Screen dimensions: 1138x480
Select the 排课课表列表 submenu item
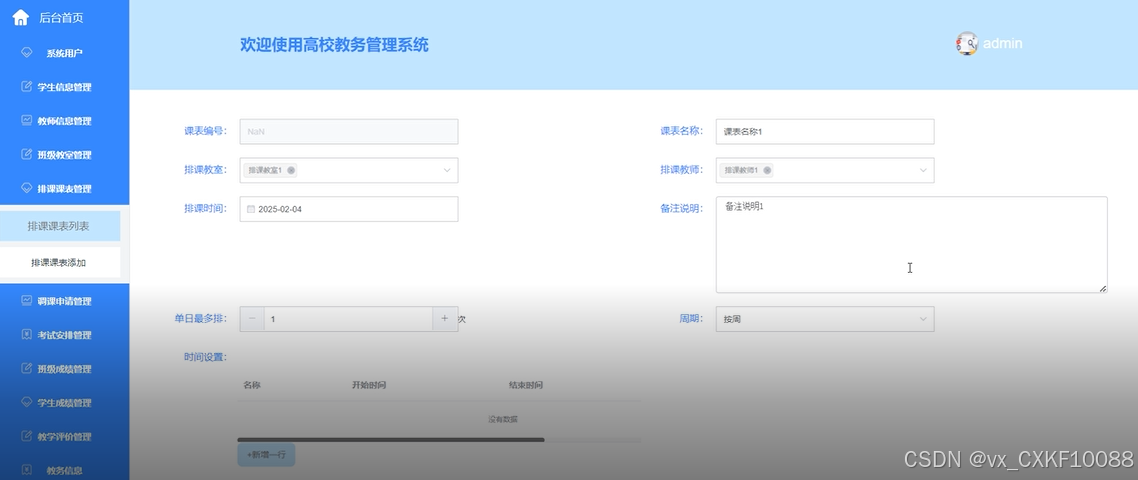point(60,227)
